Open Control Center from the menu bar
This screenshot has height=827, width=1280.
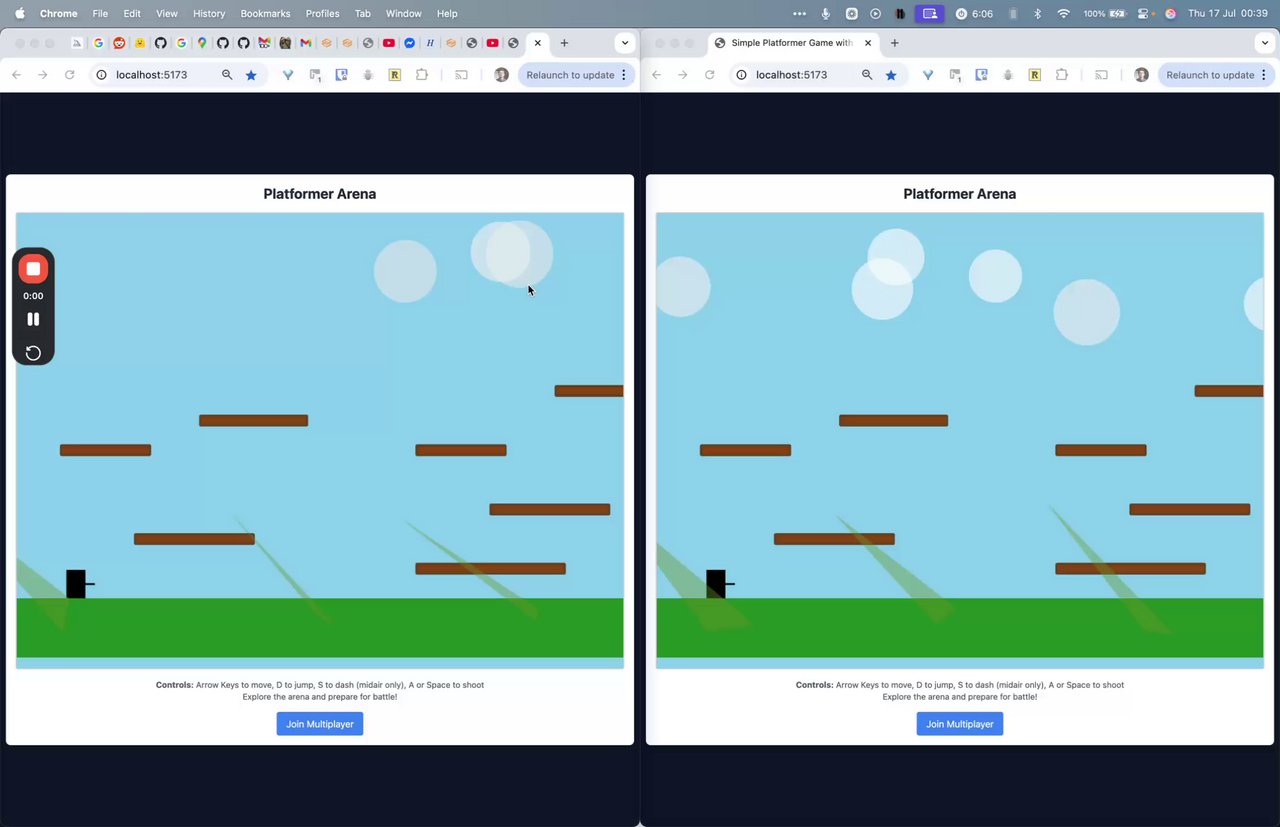(1145, 13)
